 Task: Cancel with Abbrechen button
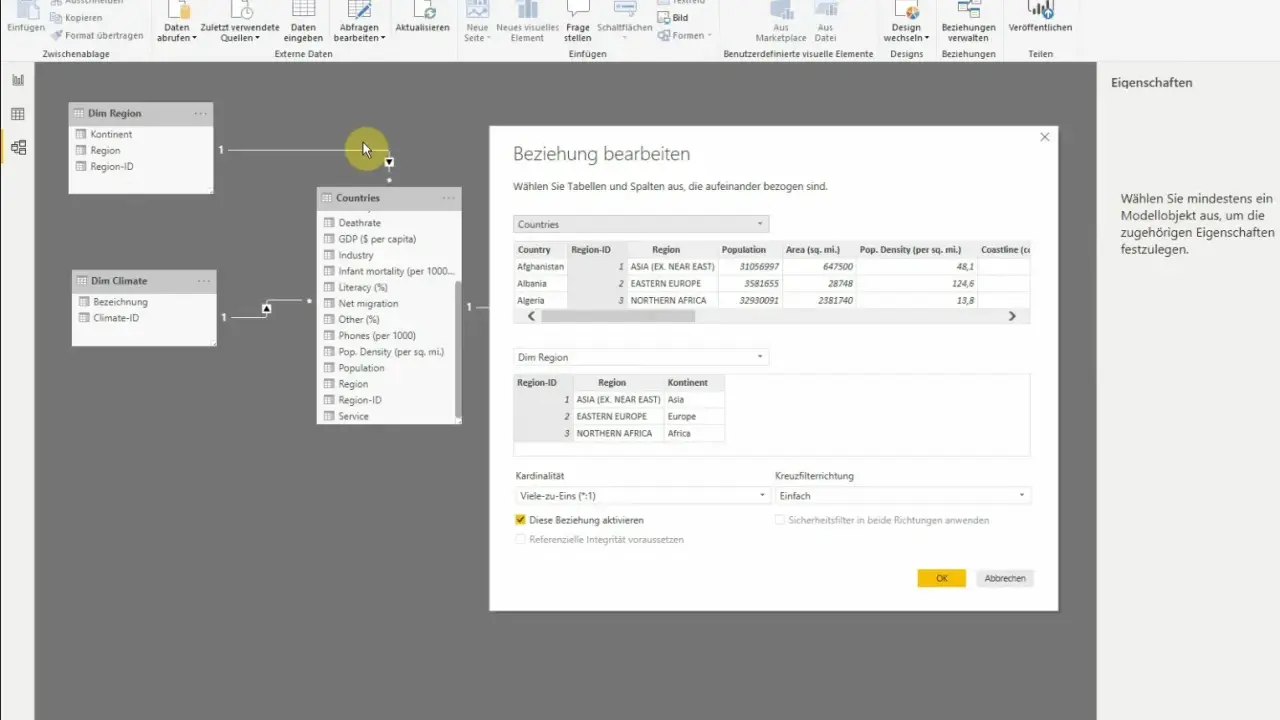[x=1005, y=578]
